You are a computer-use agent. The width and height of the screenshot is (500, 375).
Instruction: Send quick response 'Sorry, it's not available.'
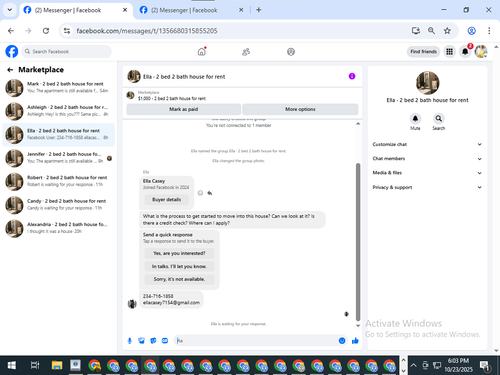coord(179,279)
